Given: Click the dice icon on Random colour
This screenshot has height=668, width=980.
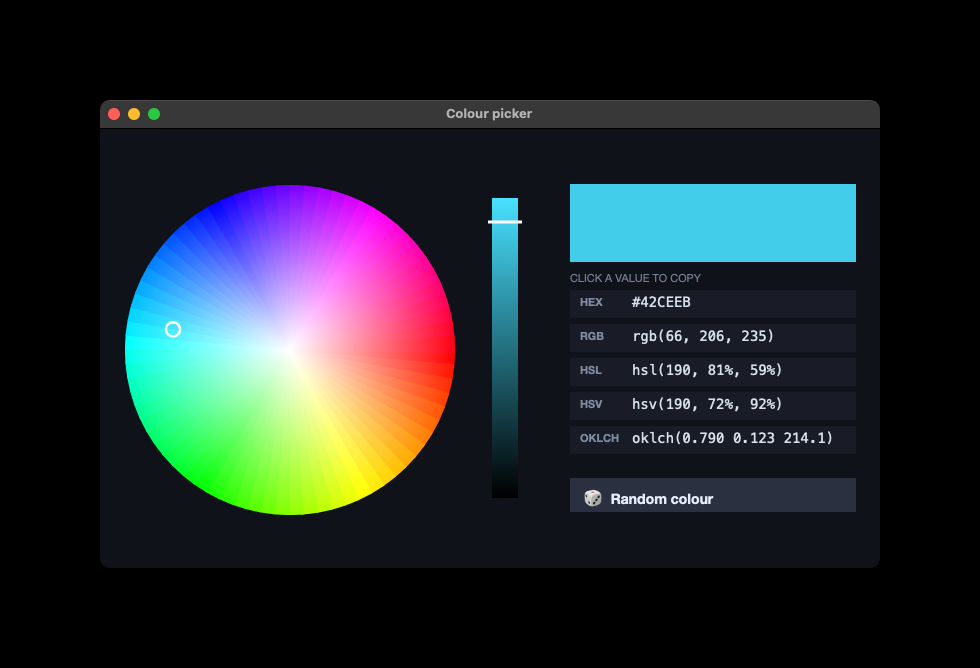Looking at the screenshot, I should (592, 498).
